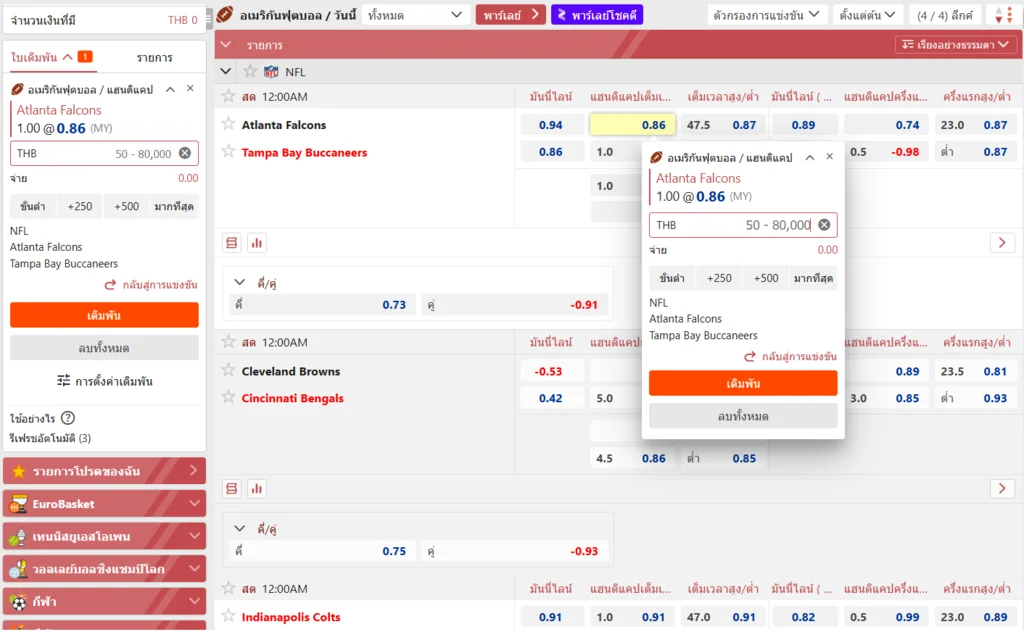Click the bar chart statistics icon under Falcons match
Screen dimensions: 1024x632
pyautogui.click(x=257, y=243)
